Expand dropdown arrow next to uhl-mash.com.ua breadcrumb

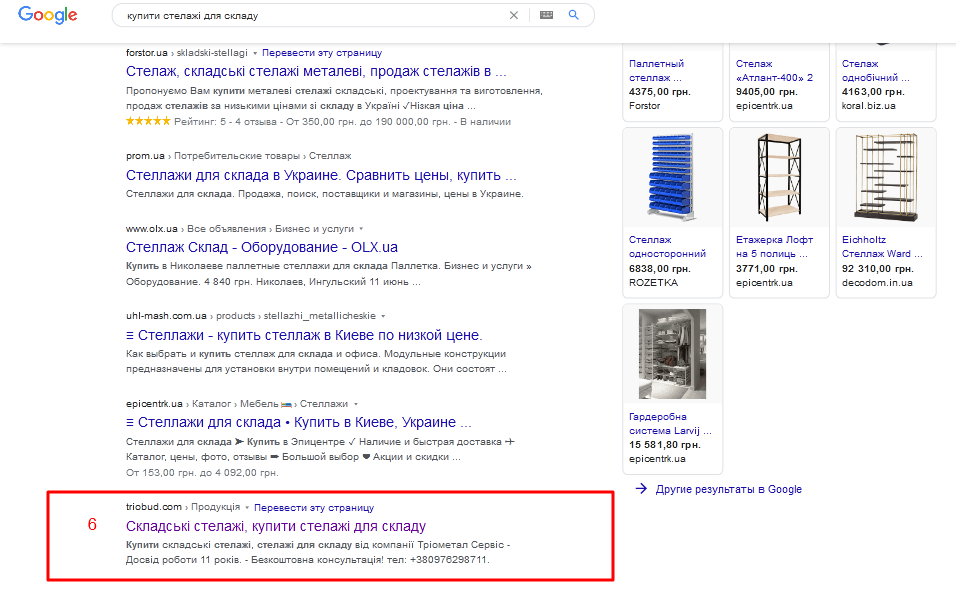pos(383,316)
